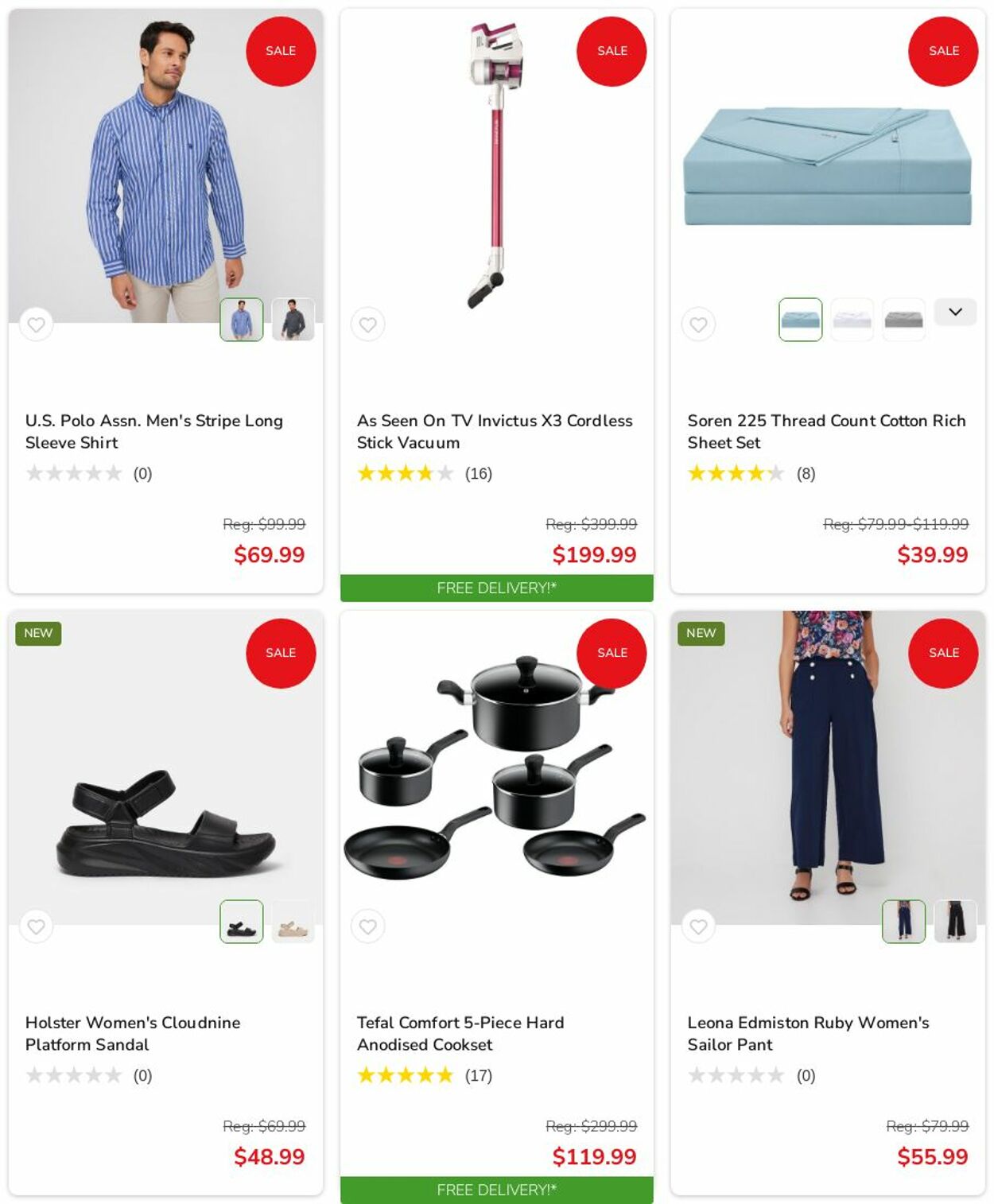This screenshot has height=1204, width=994.
Task: Choose the grey sheet set swatch
Action: point(903,320)
